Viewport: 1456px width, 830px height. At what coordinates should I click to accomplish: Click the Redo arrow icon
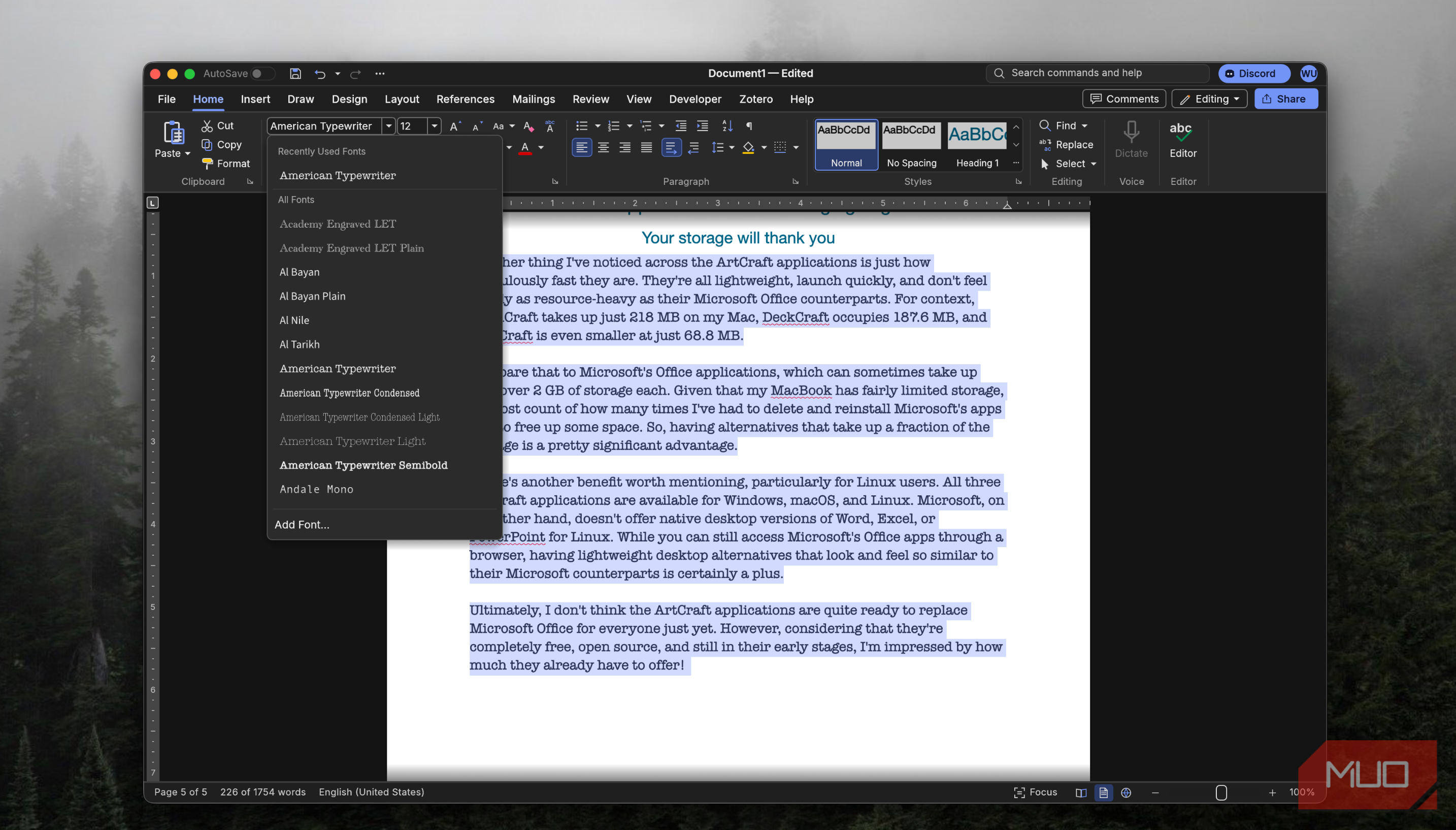355,74
